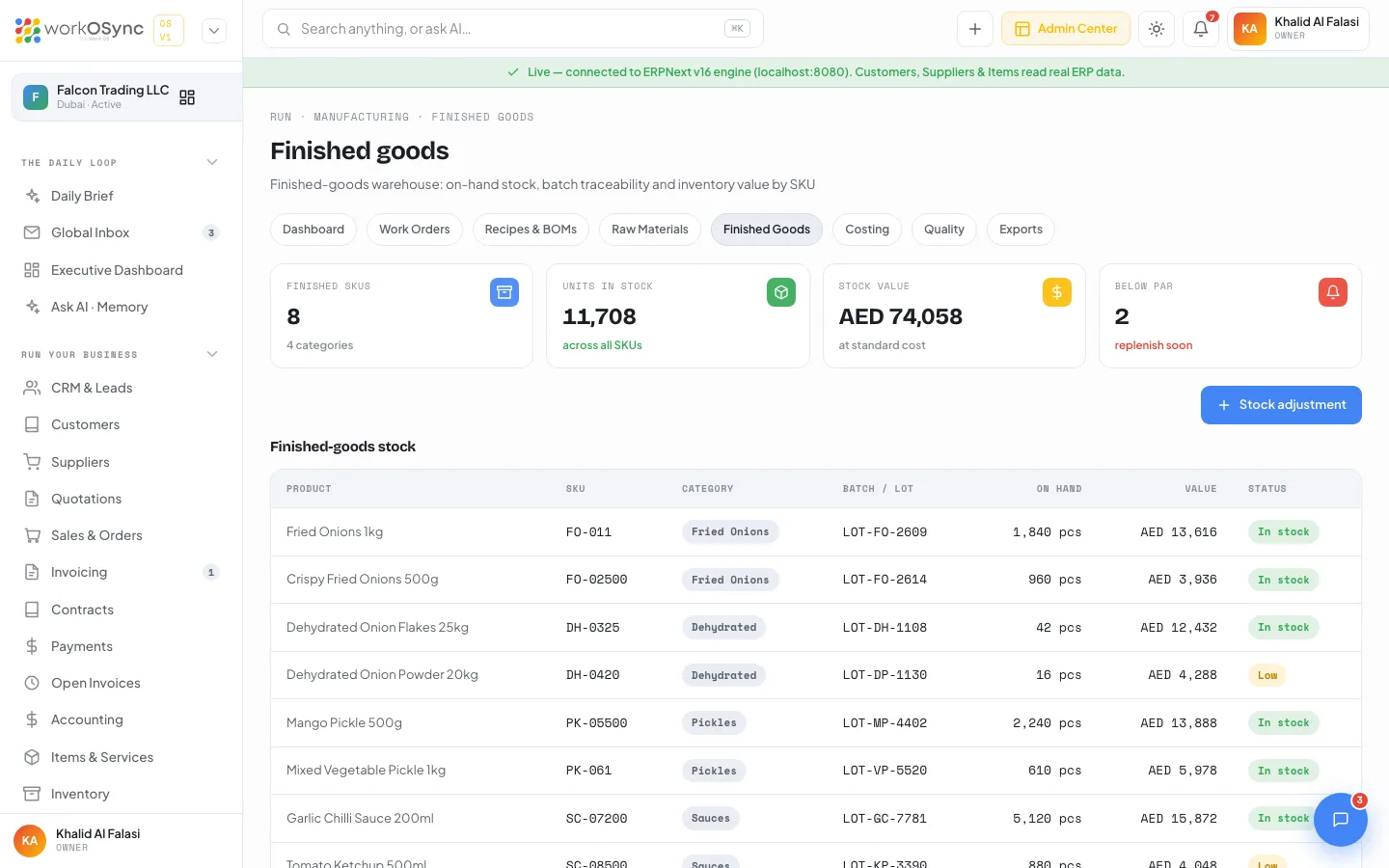
Task: Click the workspace switcher grid icon beside Falcon Trading
Action: pyautogui.click(x=187, y=97)
